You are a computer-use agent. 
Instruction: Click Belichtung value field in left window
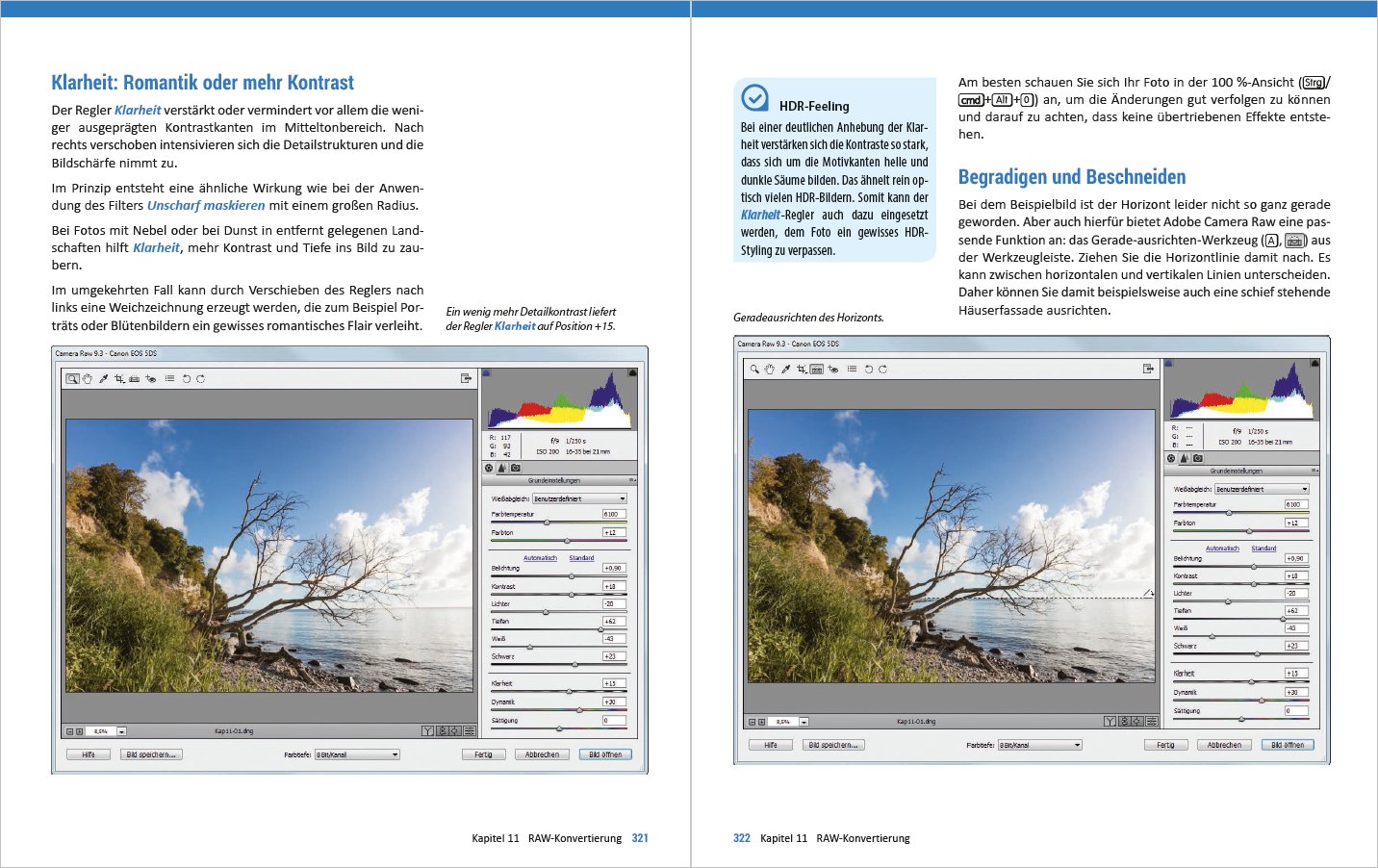click(x=614, y=568)
